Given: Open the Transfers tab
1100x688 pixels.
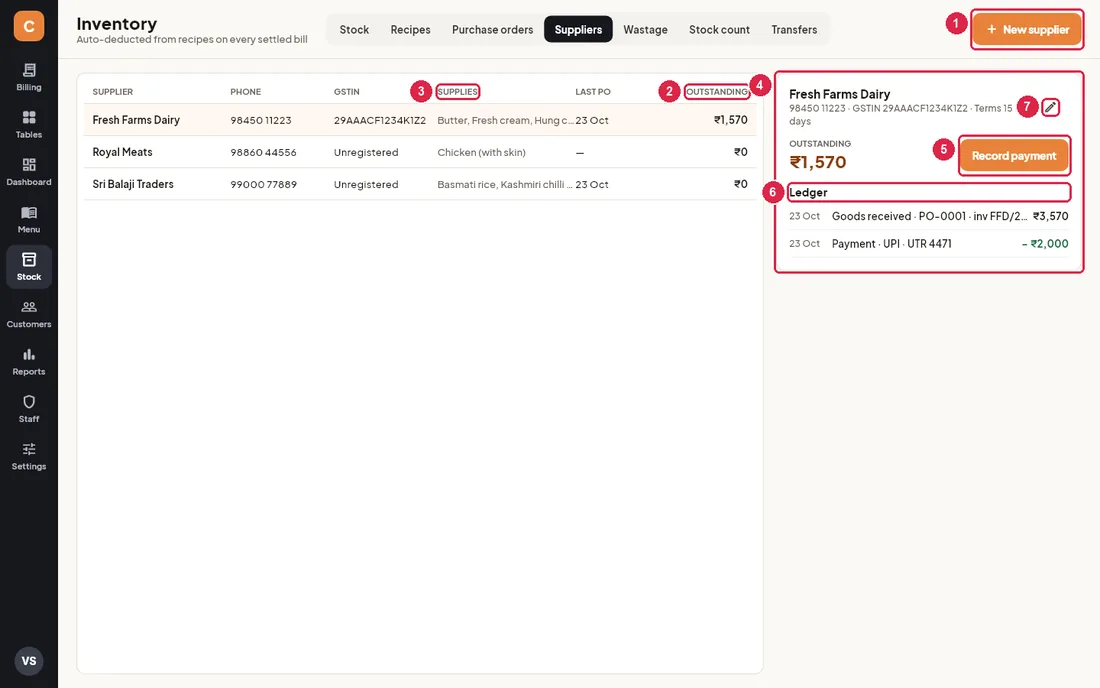Looking at the screenshot, I should (x=794, y=29).
